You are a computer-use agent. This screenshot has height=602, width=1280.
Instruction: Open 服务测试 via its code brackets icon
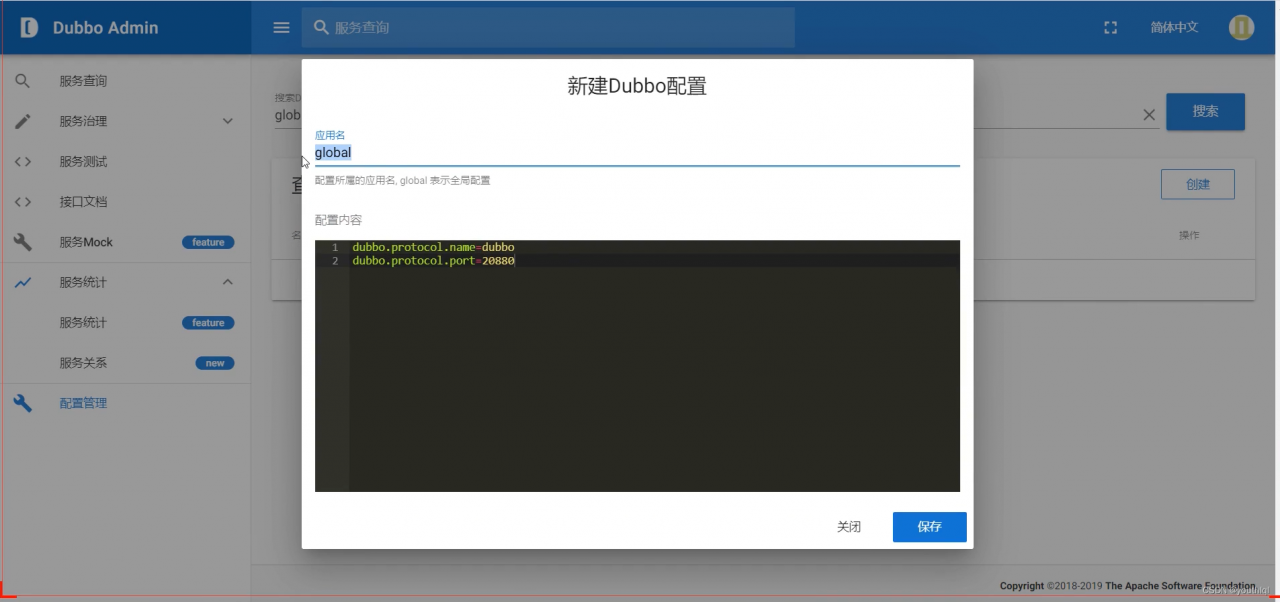[22, 161]
